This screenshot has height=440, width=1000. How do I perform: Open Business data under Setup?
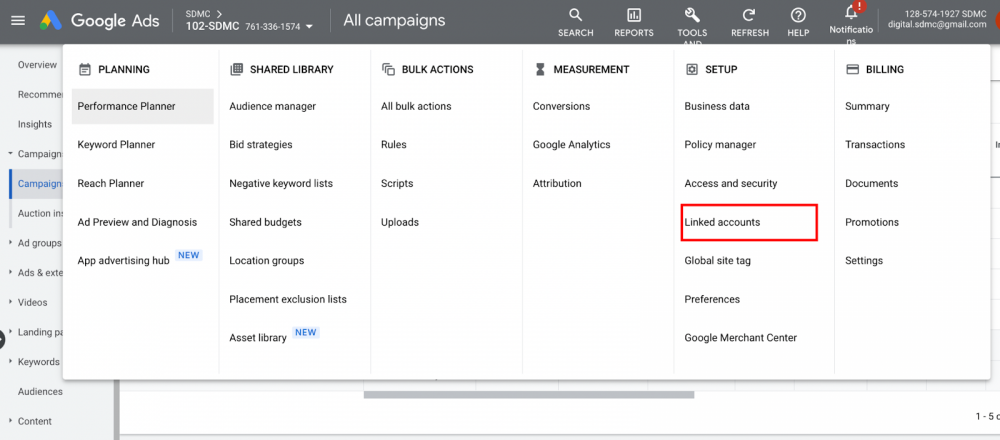(x=717, y=106)
